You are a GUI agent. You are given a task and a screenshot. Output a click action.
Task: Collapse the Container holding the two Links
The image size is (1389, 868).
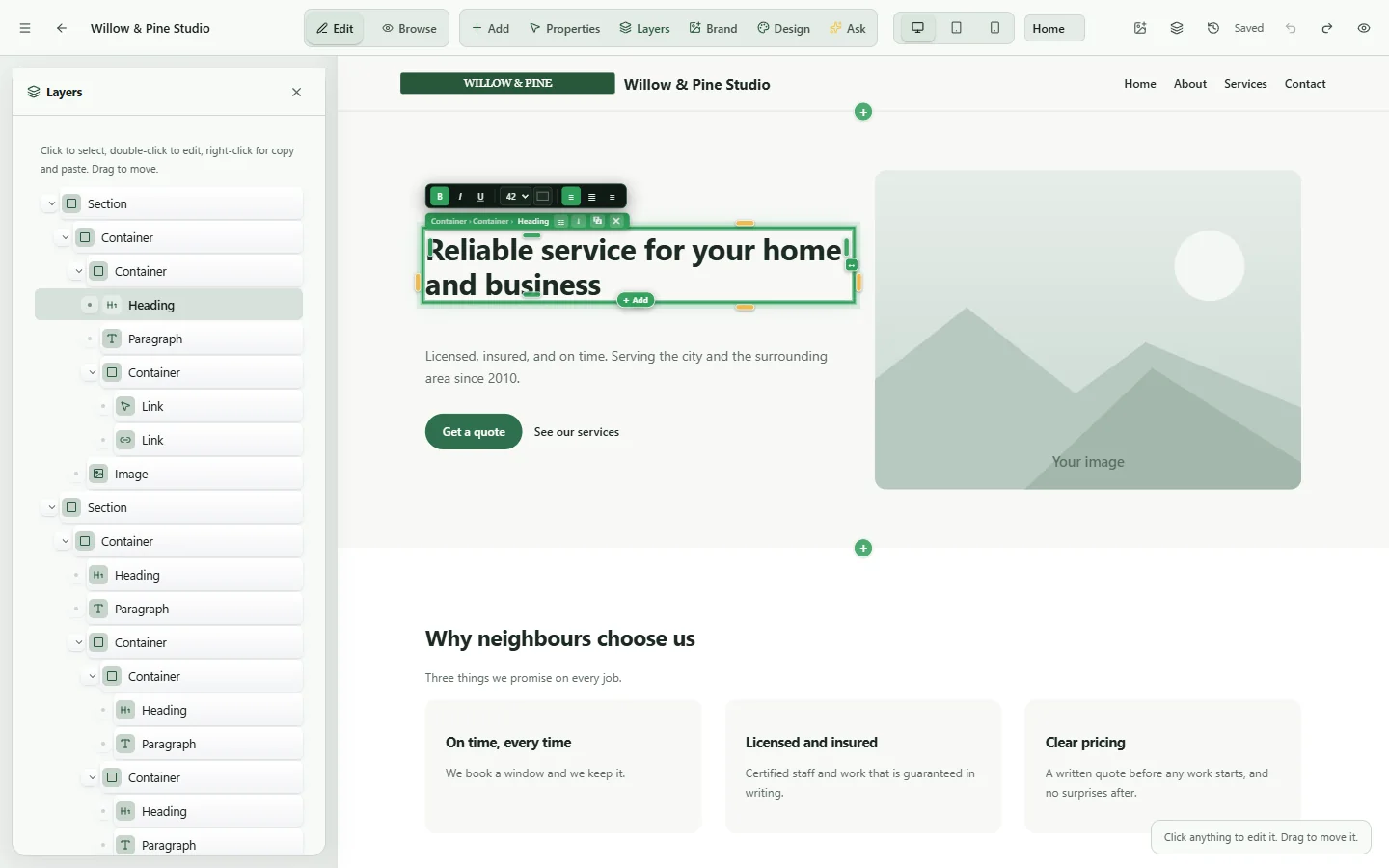92,373
